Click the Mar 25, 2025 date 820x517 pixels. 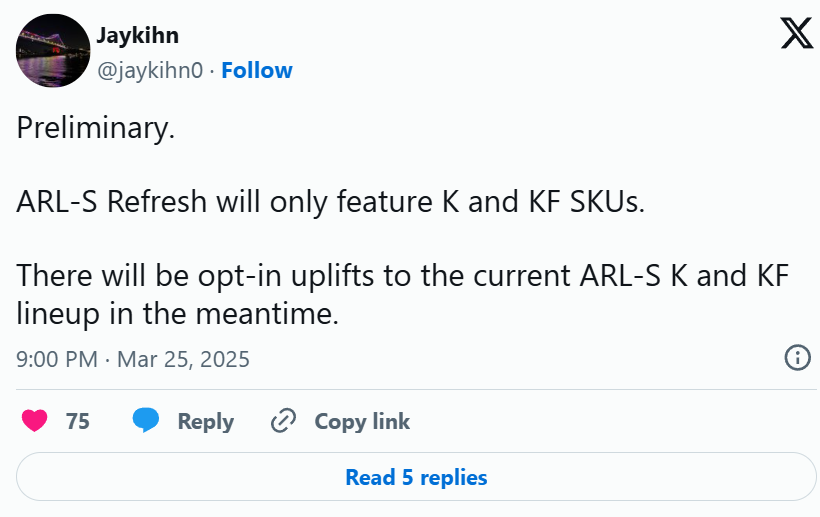point(183,359)
